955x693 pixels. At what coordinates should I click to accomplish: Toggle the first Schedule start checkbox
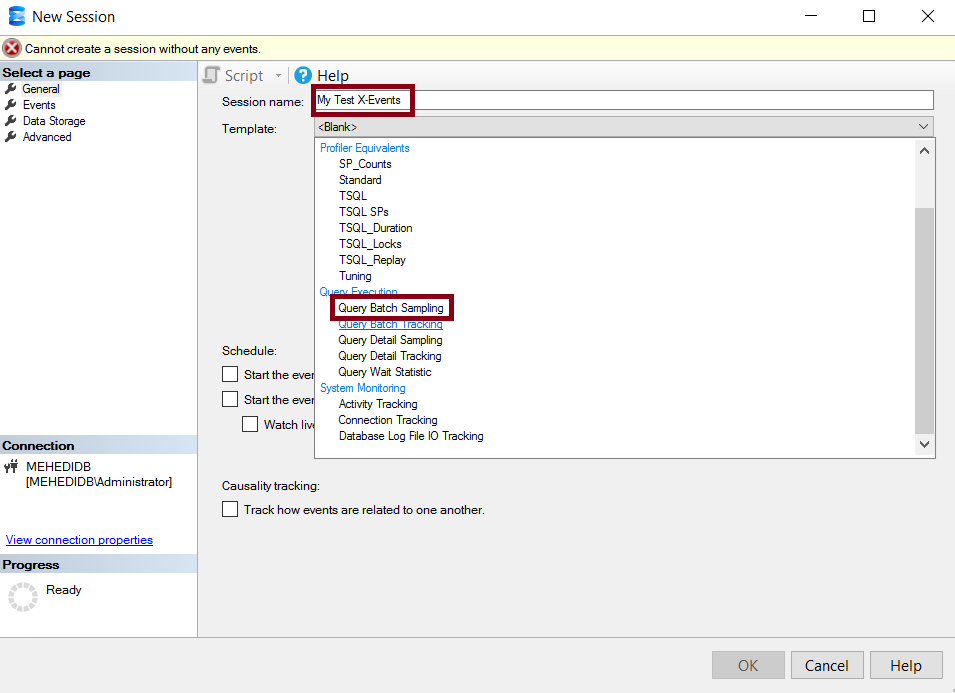click(x=230, y=375)
